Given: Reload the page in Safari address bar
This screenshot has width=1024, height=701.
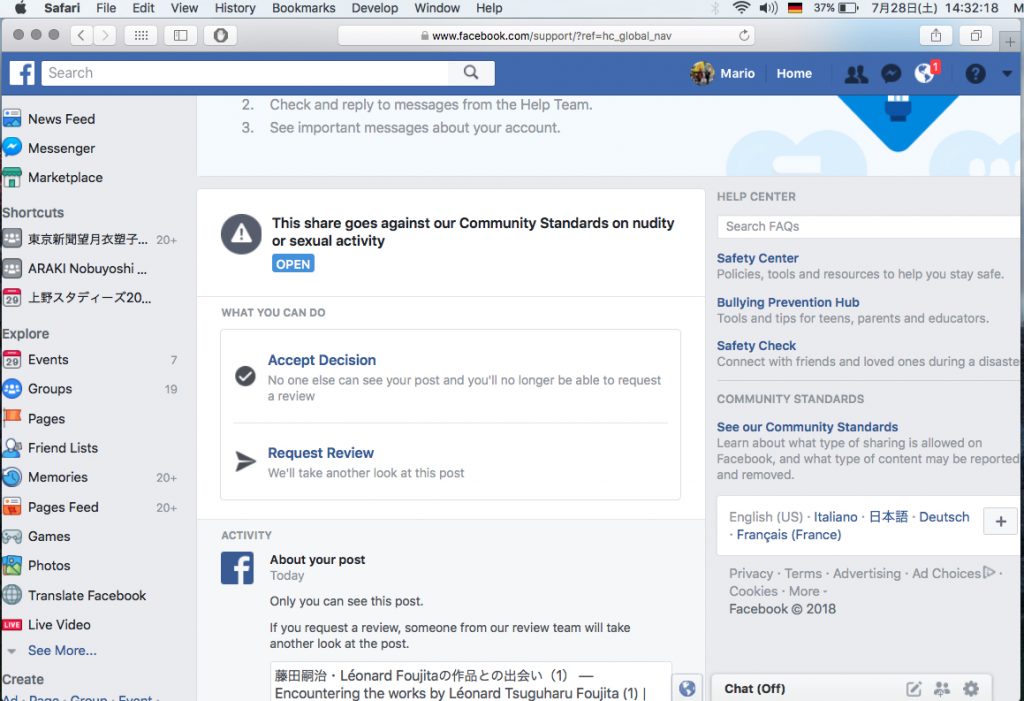Looking at the screenshot, I should click(x=743, y=35).
